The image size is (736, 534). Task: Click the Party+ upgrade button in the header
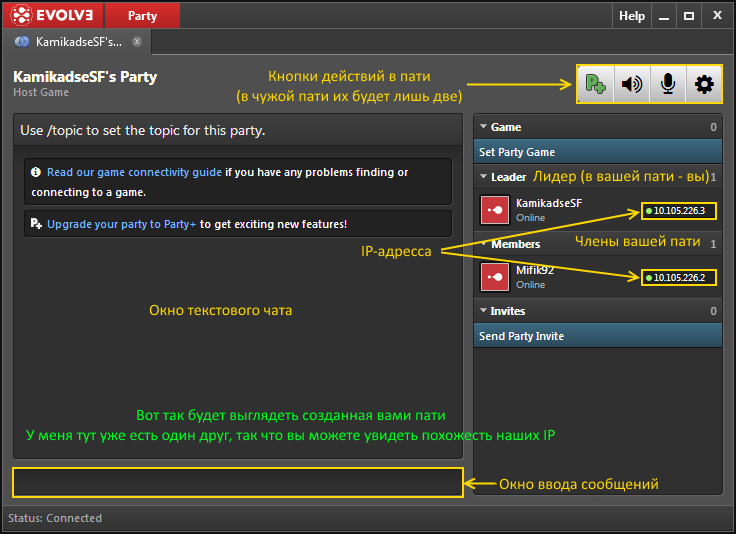[596, 85]
